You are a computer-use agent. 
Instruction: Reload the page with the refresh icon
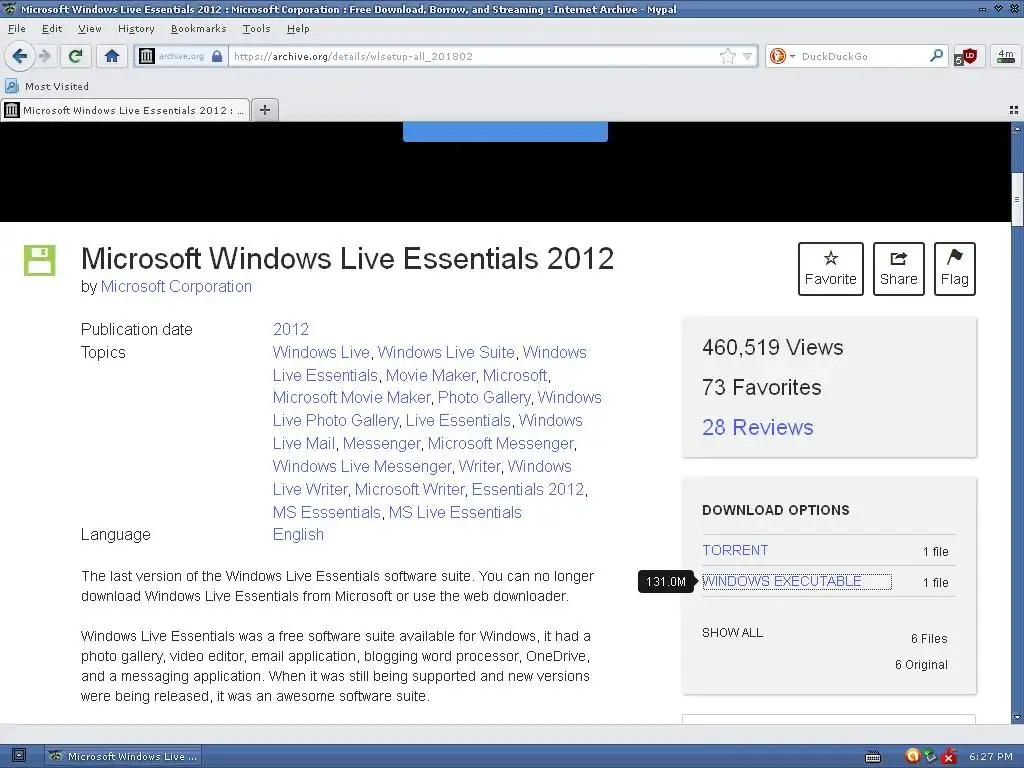(76, 56)
